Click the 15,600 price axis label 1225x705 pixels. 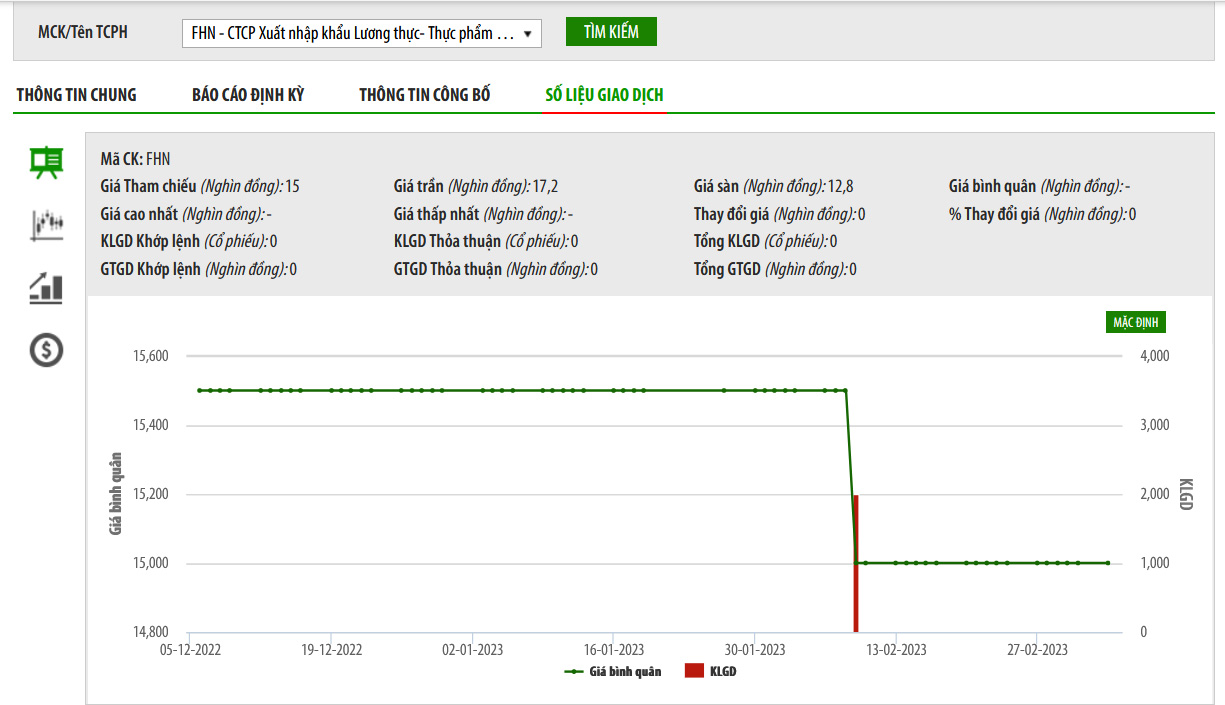[x=149, y=356]
